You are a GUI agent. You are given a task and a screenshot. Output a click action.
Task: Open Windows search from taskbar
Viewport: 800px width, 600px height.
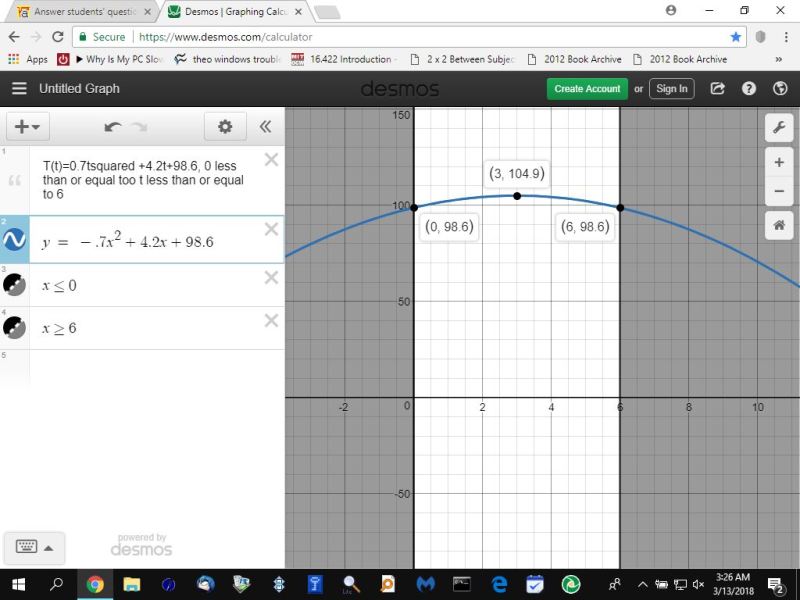pos(56,584)
